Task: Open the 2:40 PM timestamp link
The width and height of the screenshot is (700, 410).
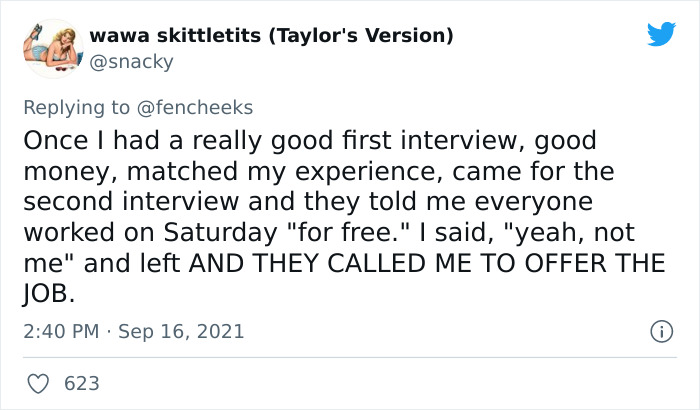Action: (61, 331)
